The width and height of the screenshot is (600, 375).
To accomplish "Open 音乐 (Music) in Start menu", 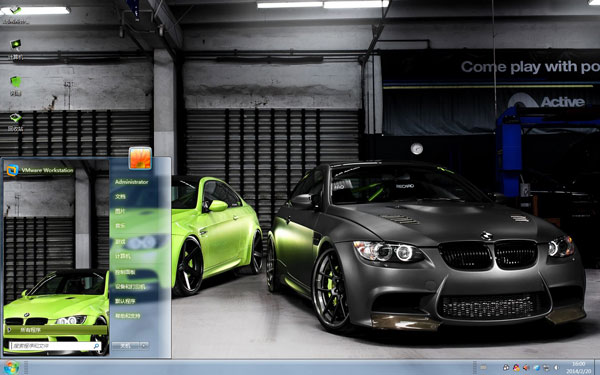I will pos(120,226).
